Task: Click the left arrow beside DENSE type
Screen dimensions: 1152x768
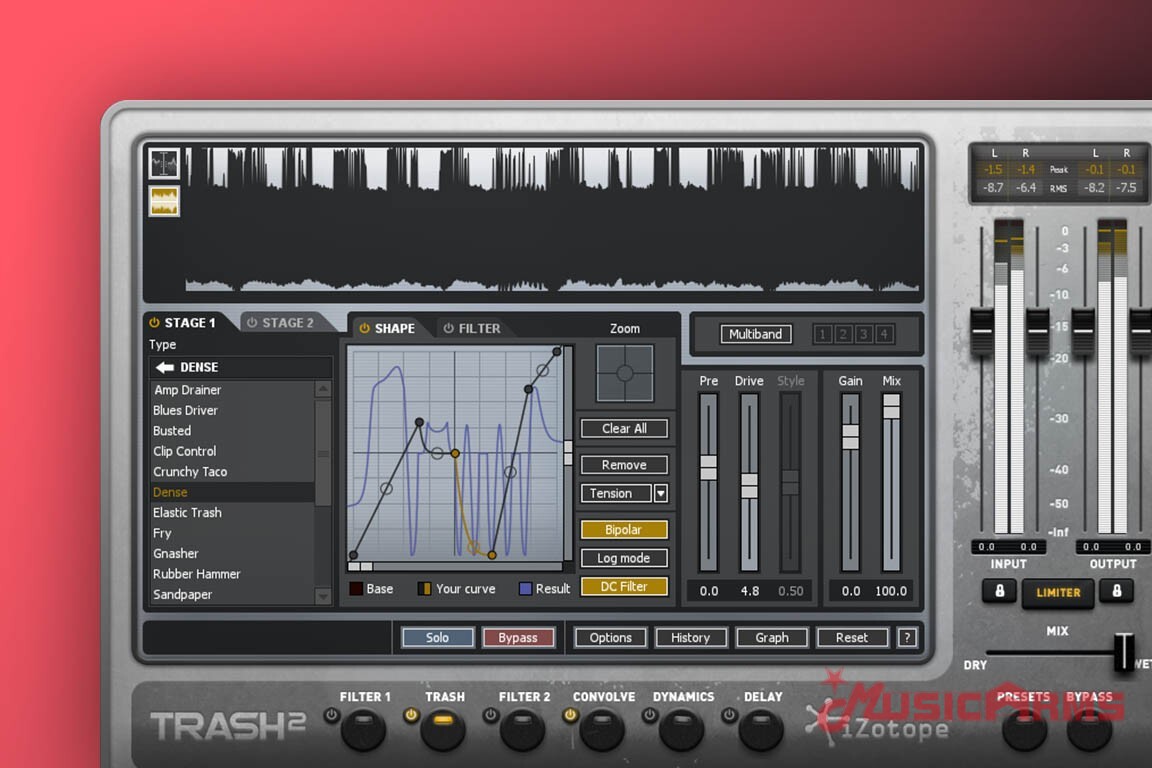Action: point(165,367)
